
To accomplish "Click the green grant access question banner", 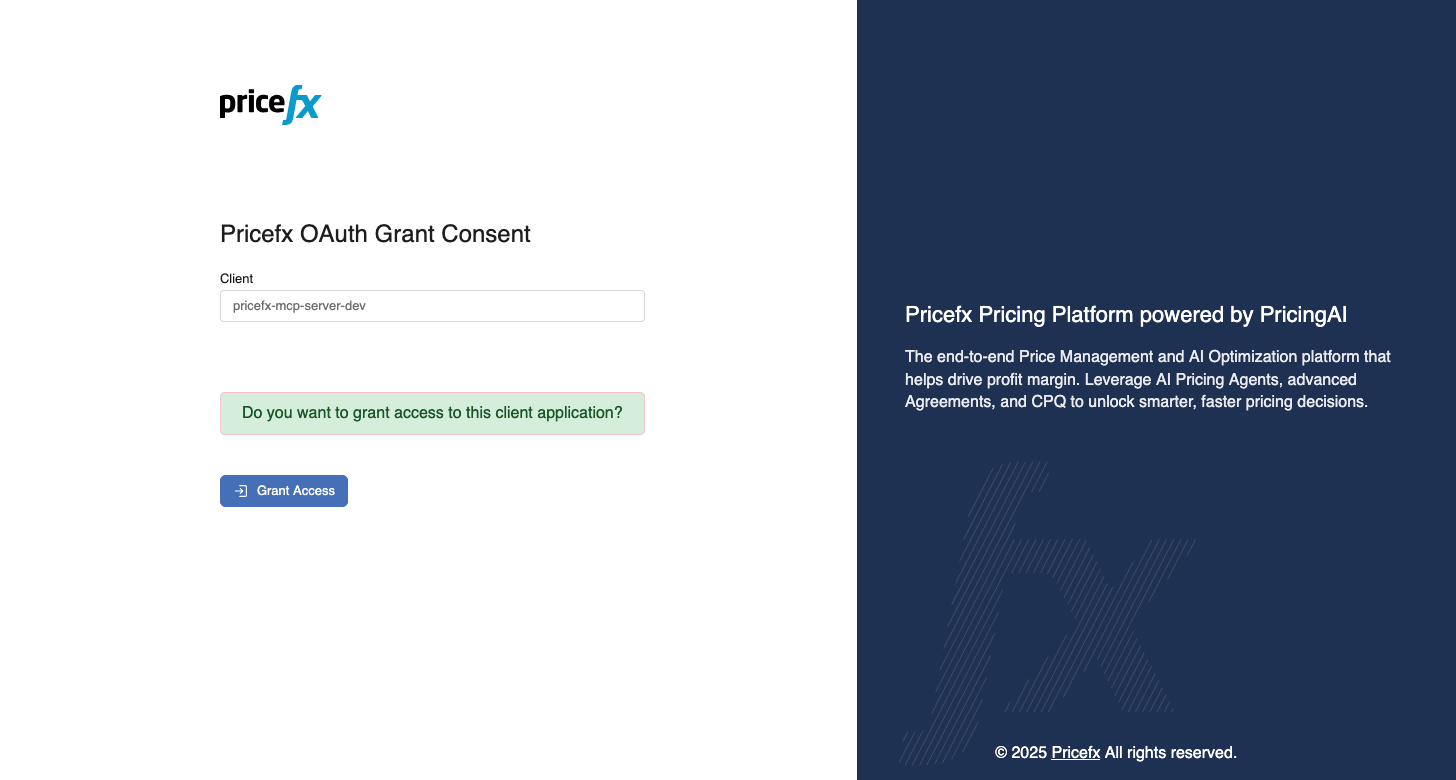I will tap(432, 413).
